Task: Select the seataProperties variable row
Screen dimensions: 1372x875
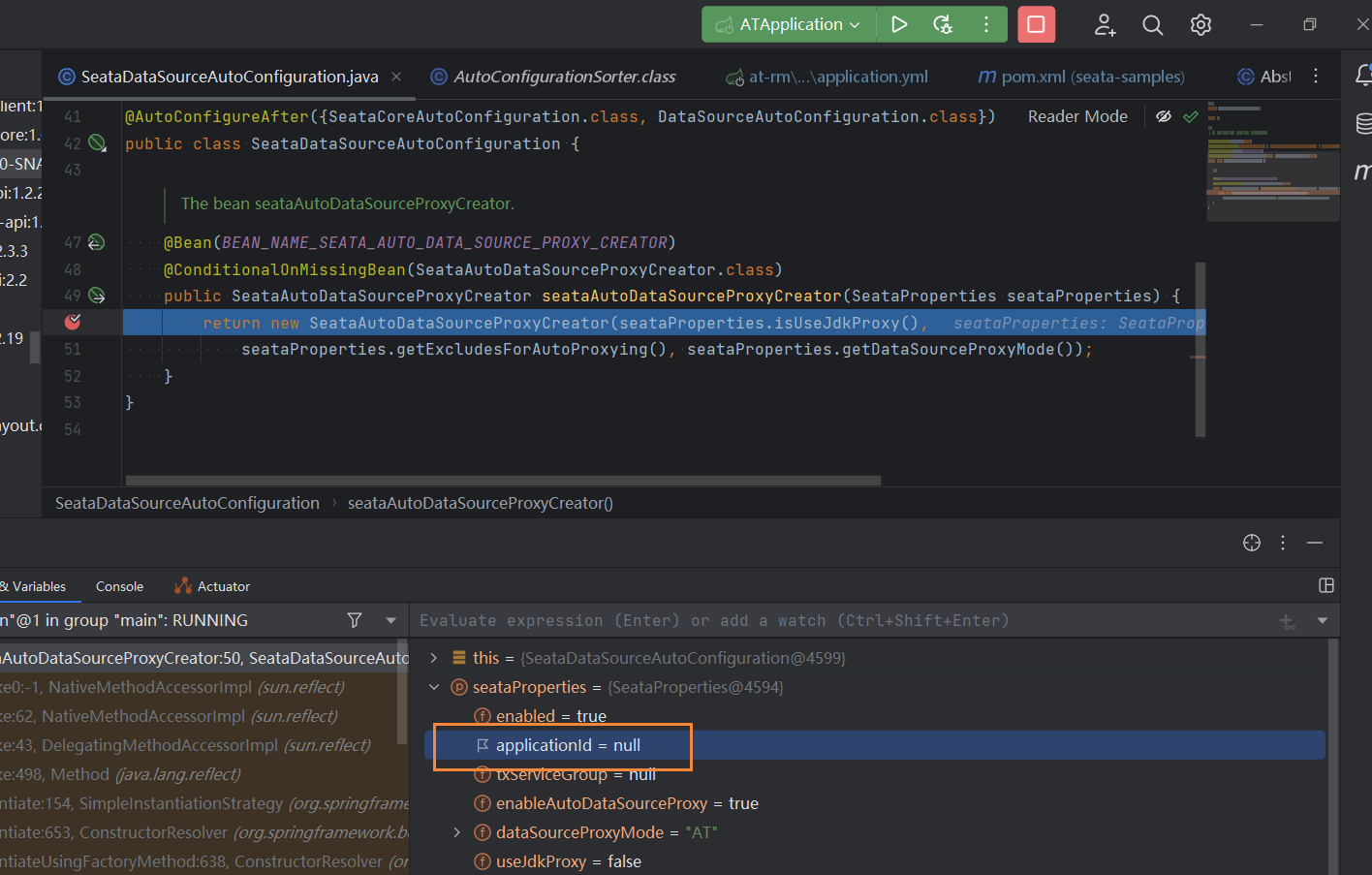Action: point(618,687)
